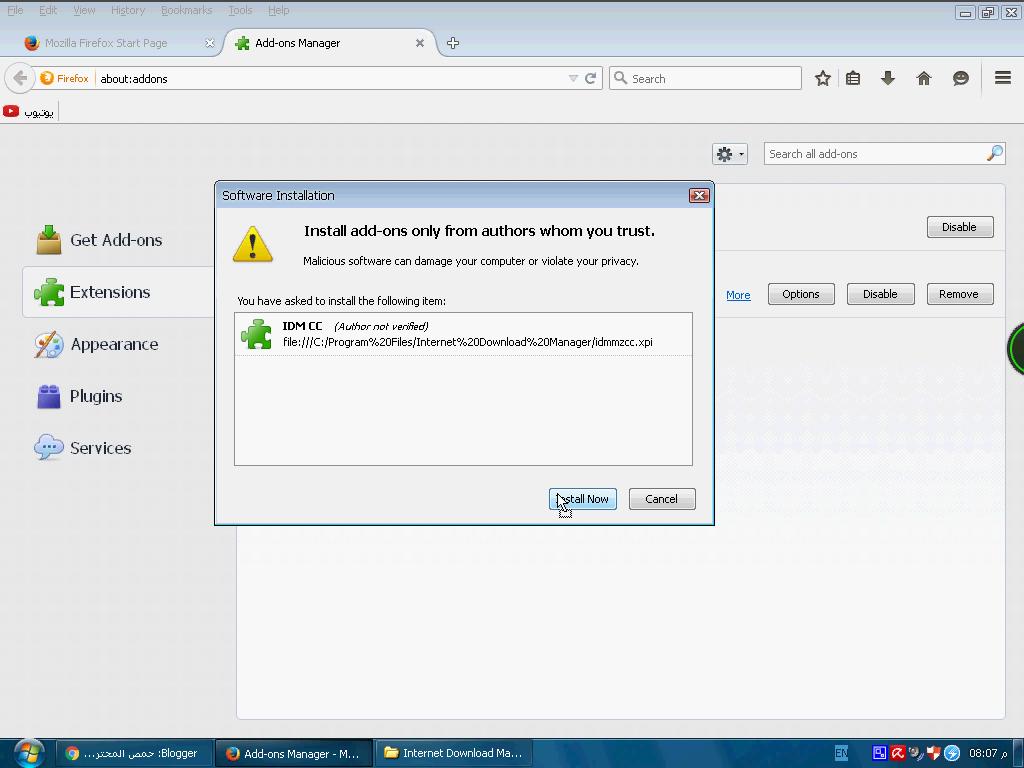Open the Get Add-ons section
The image size is (1024, 768).
(x=99, y=240)
